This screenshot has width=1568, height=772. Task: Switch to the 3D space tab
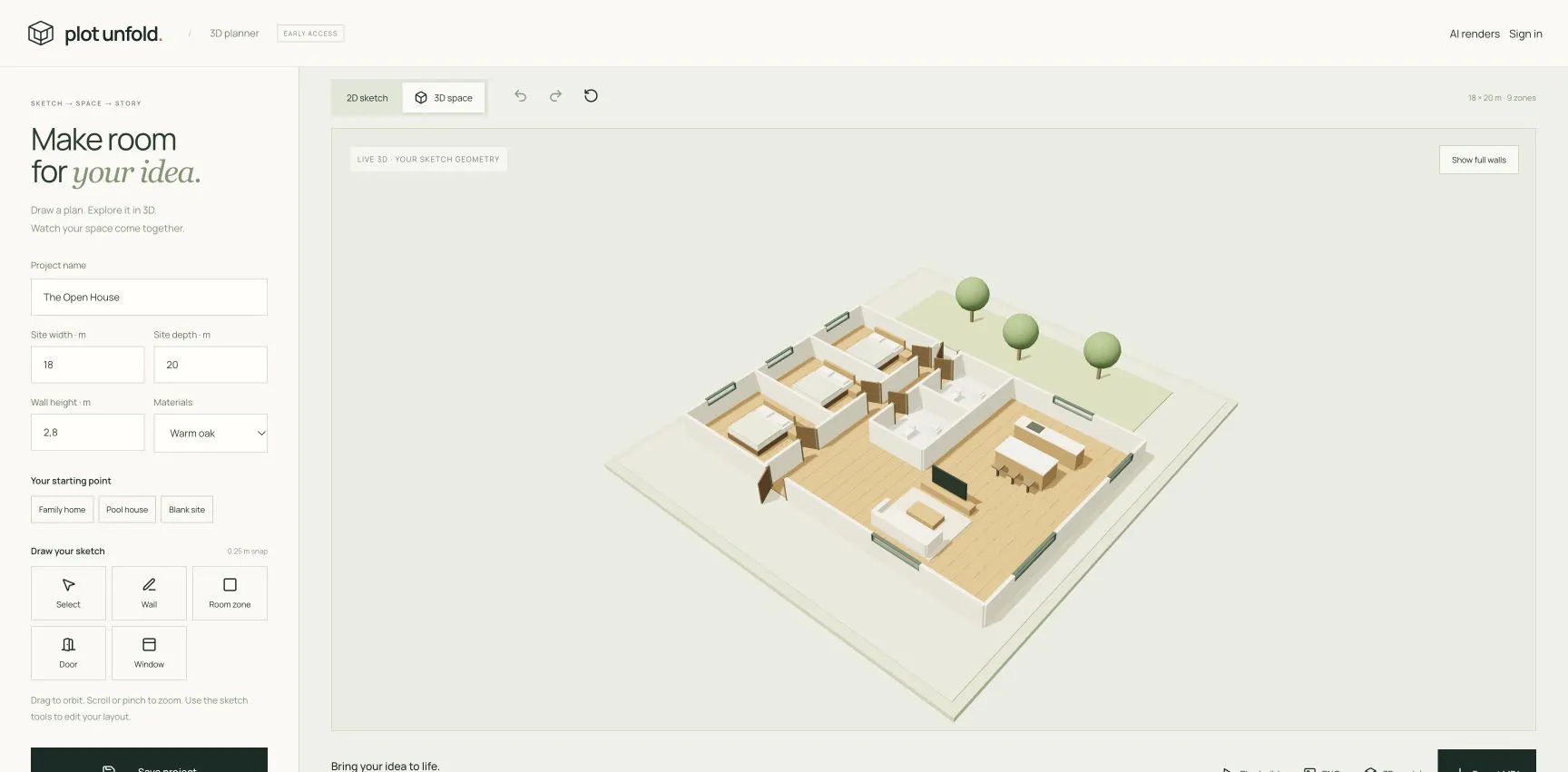(444, 98)
